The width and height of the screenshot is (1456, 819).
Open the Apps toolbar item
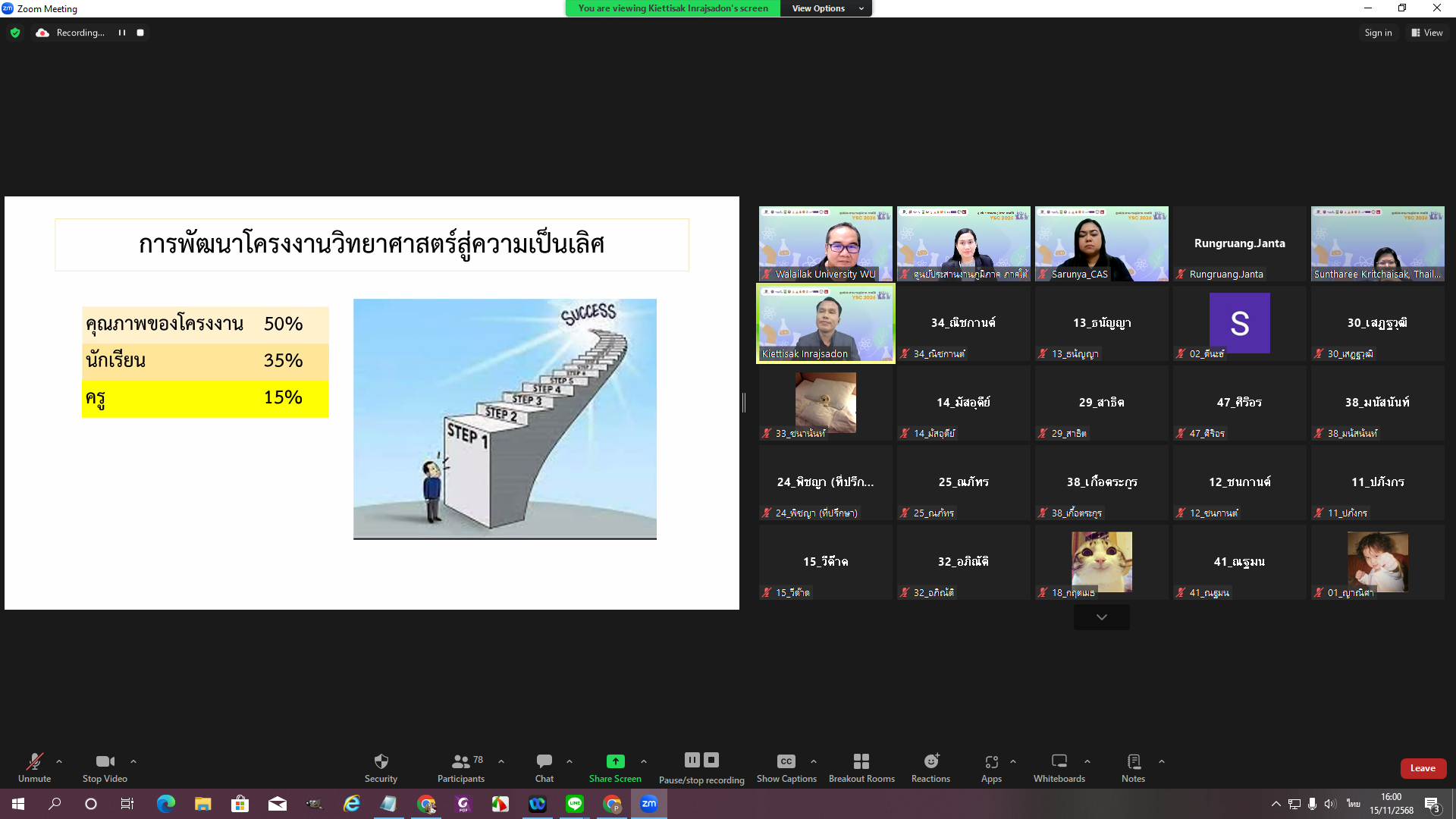[x=990, y=762]
